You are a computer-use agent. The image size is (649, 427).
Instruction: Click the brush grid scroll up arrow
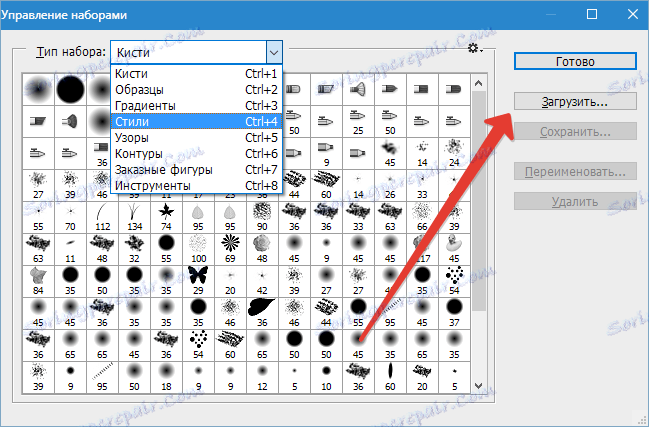point(478,83)
